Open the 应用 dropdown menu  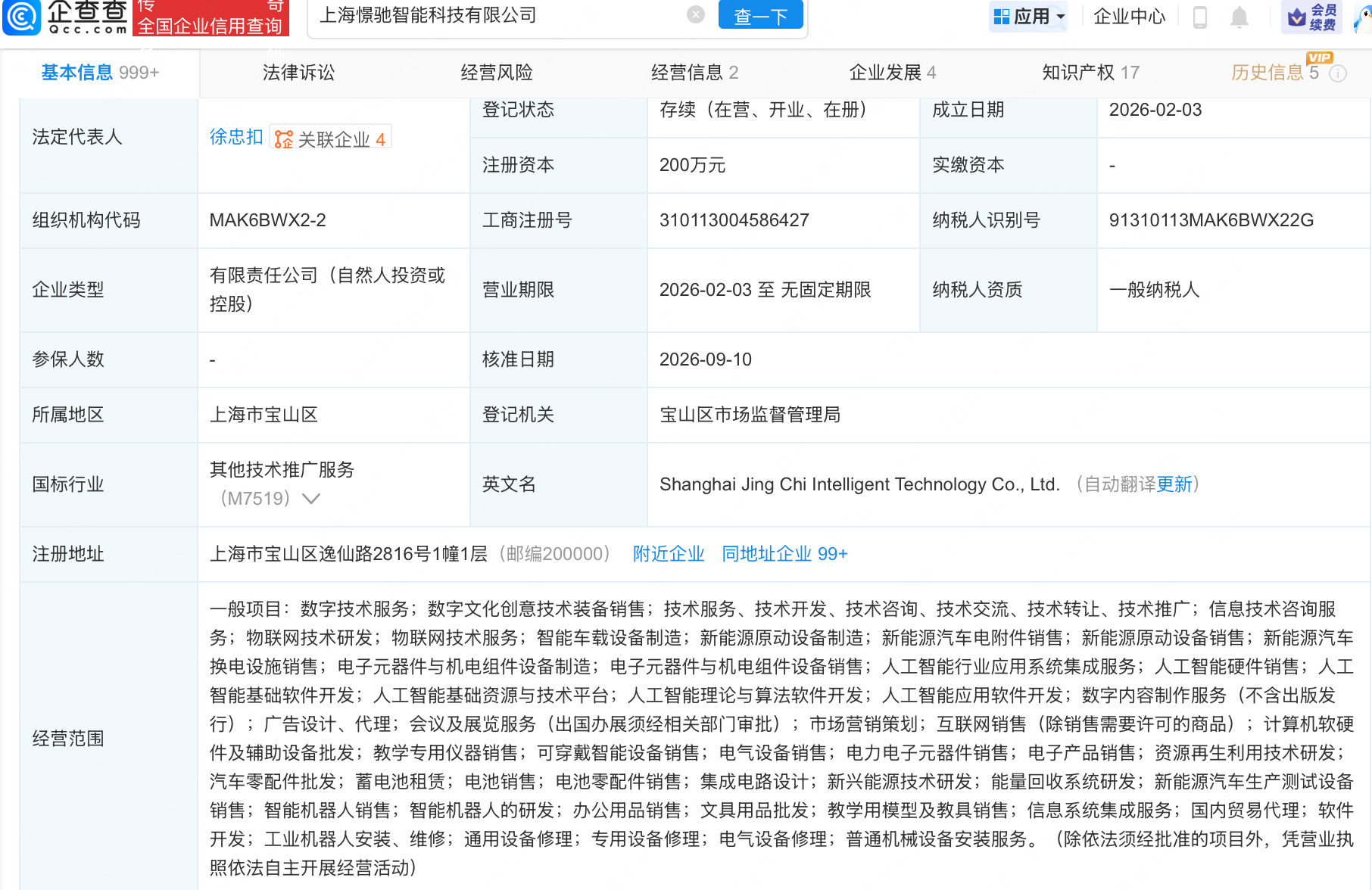1028,16
